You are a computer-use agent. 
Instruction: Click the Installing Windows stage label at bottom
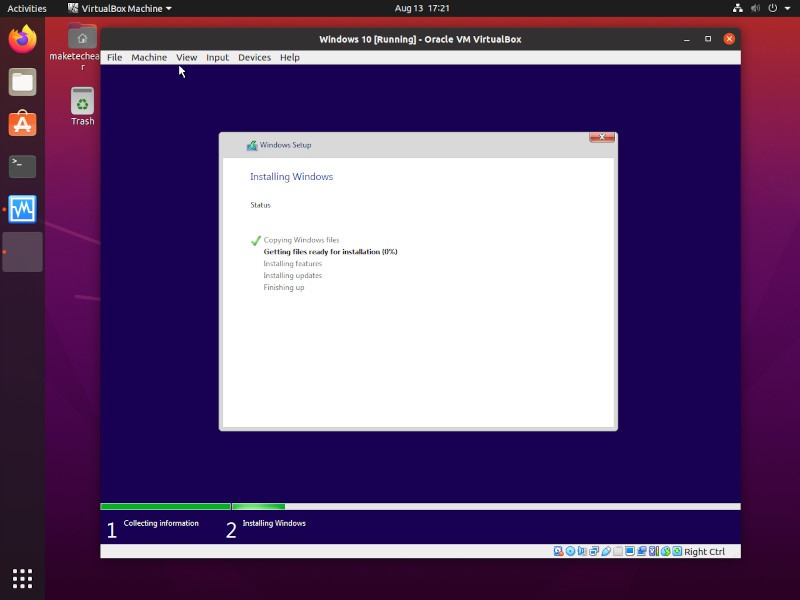[274, 523]
